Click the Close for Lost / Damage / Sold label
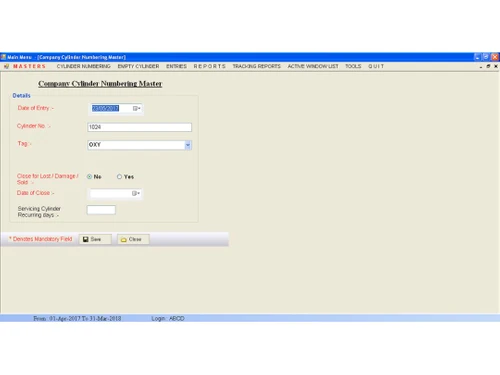Viewport: 500px width, 375px height. (48, 179)
